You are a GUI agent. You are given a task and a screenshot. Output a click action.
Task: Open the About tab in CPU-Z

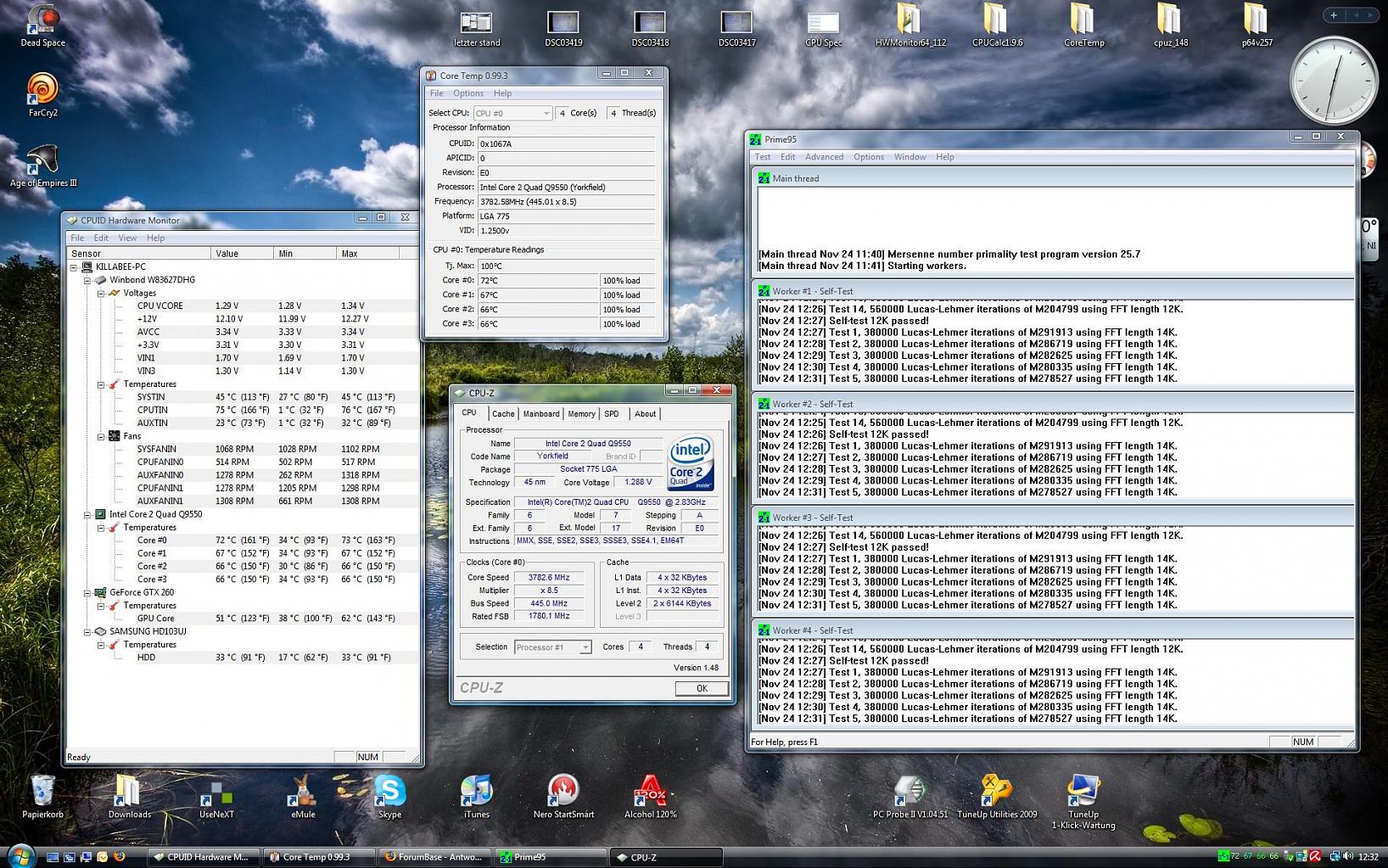pyautogui.click(x=645, y=414)
